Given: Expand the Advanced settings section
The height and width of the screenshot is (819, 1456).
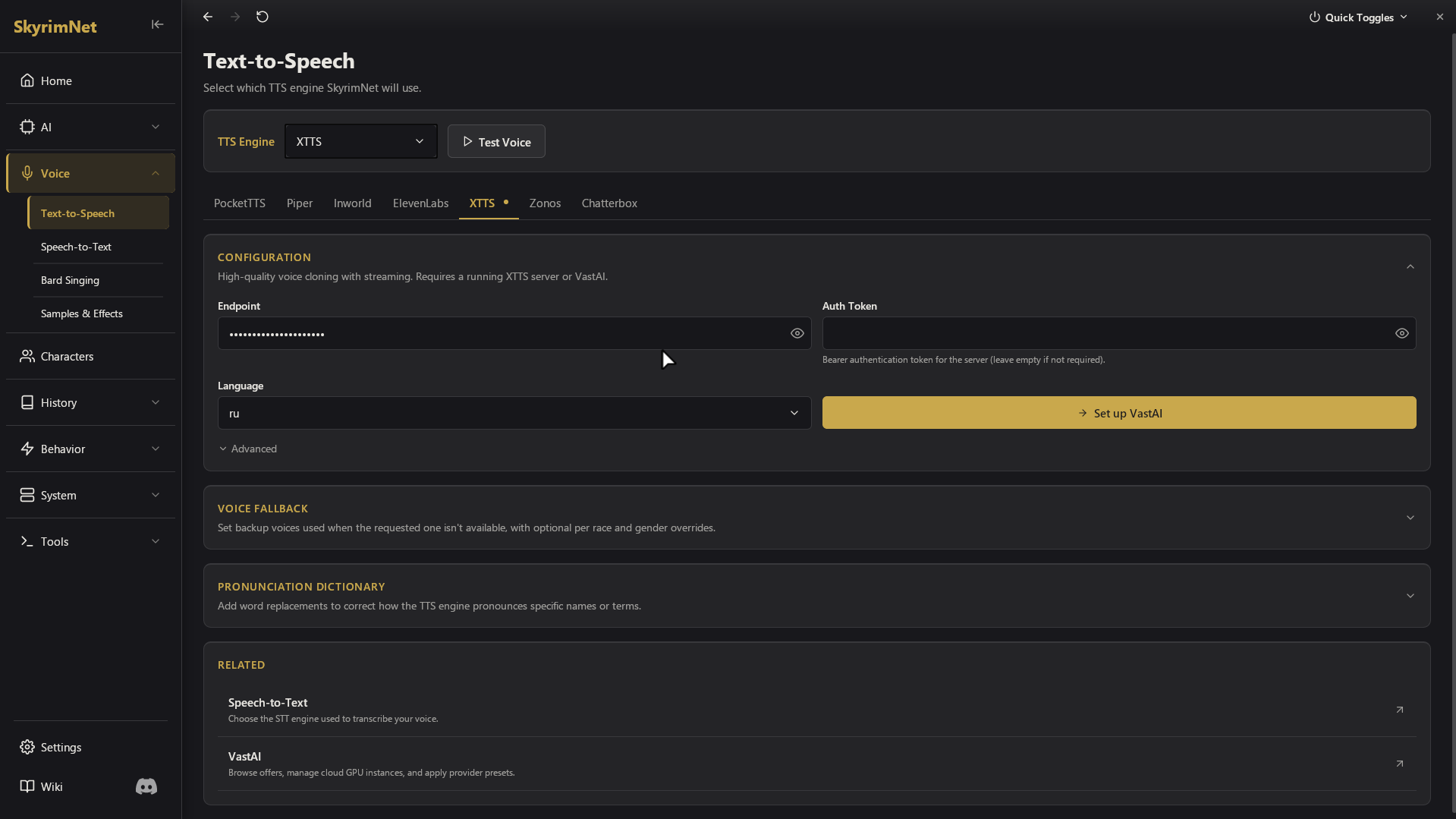Looking at the screenshot, I should 248,449.
